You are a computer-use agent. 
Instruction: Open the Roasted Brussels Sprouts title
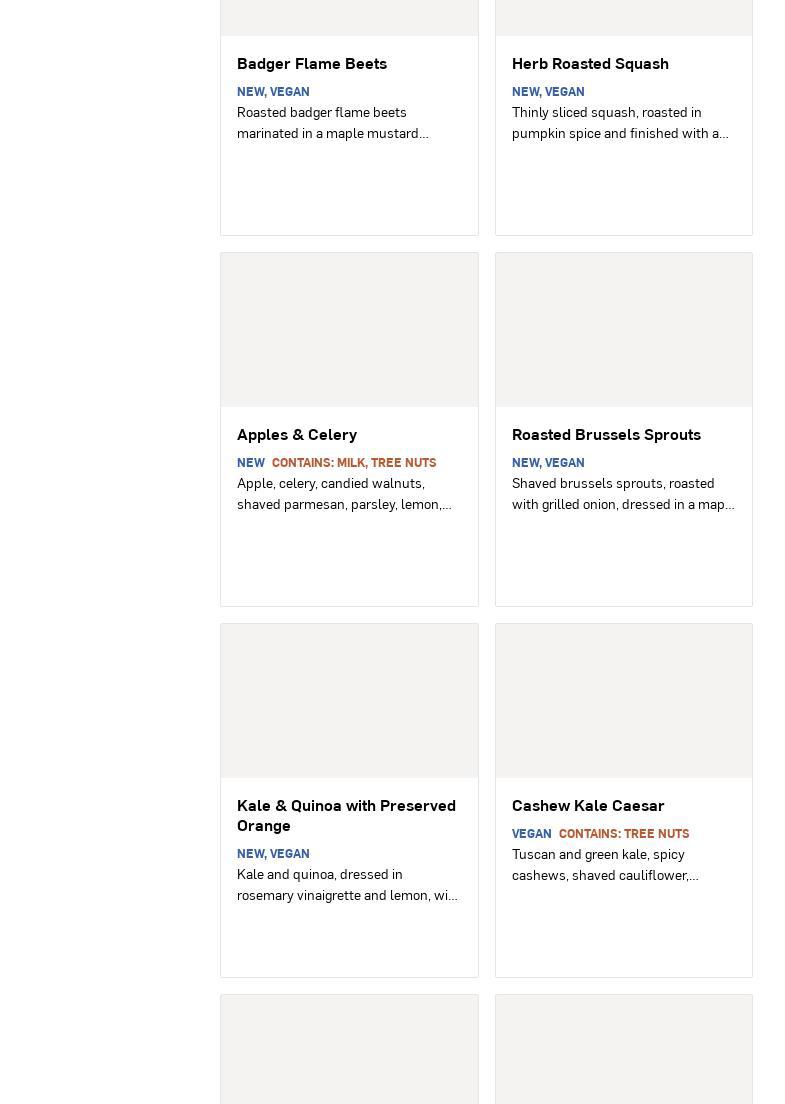coord(606,434)
